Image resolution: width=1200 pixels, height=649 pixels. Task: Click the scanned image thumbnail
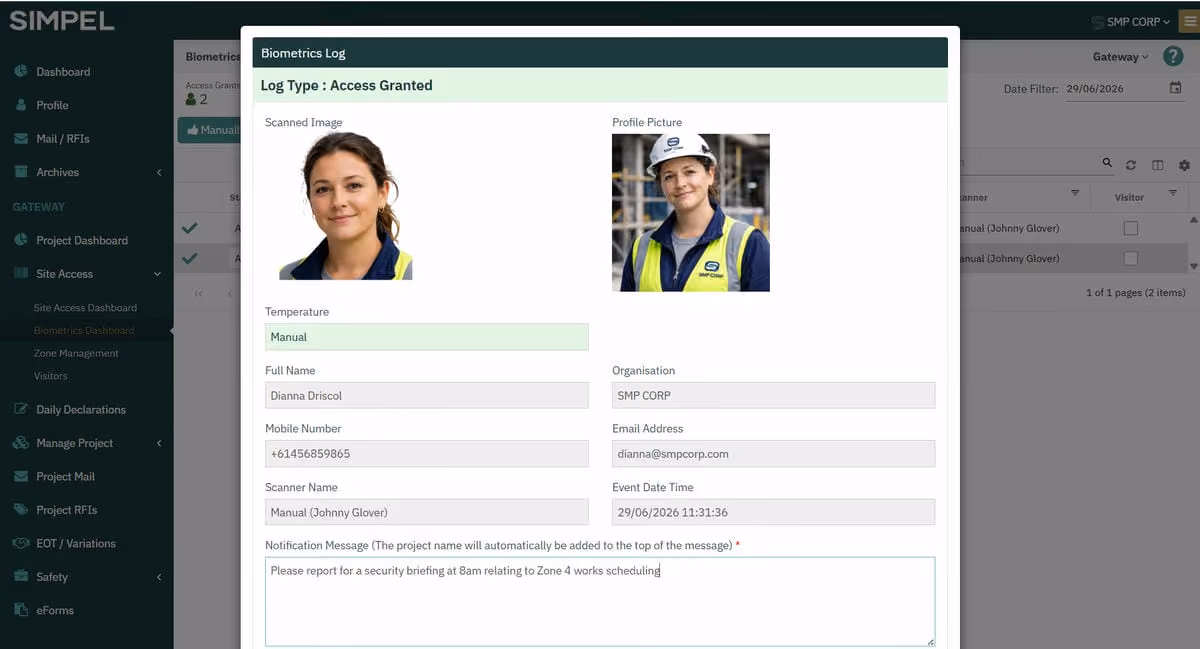point(346,206)
